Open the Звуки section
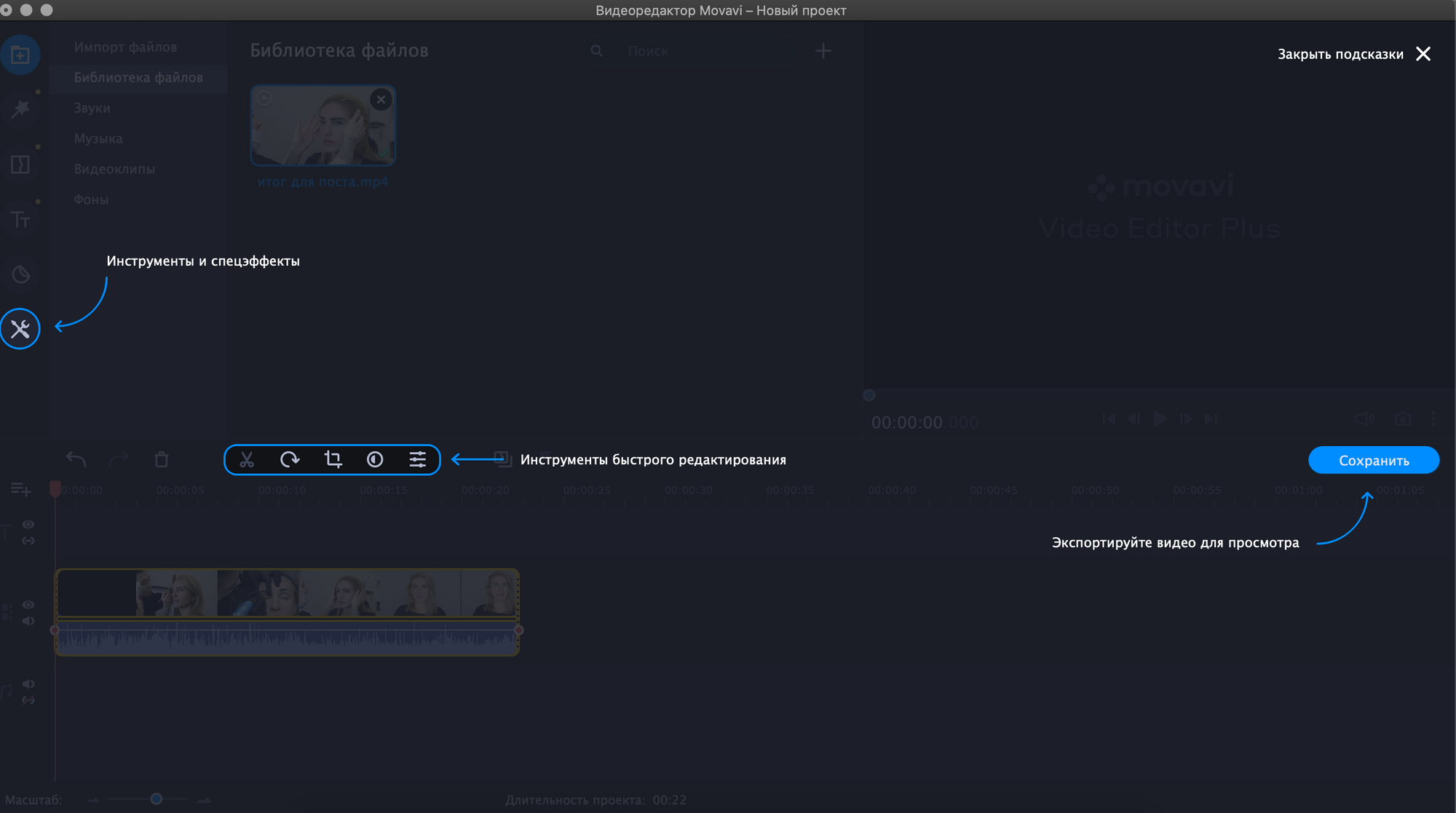Viewport: 1456px width, 813px height. [92, 108]
